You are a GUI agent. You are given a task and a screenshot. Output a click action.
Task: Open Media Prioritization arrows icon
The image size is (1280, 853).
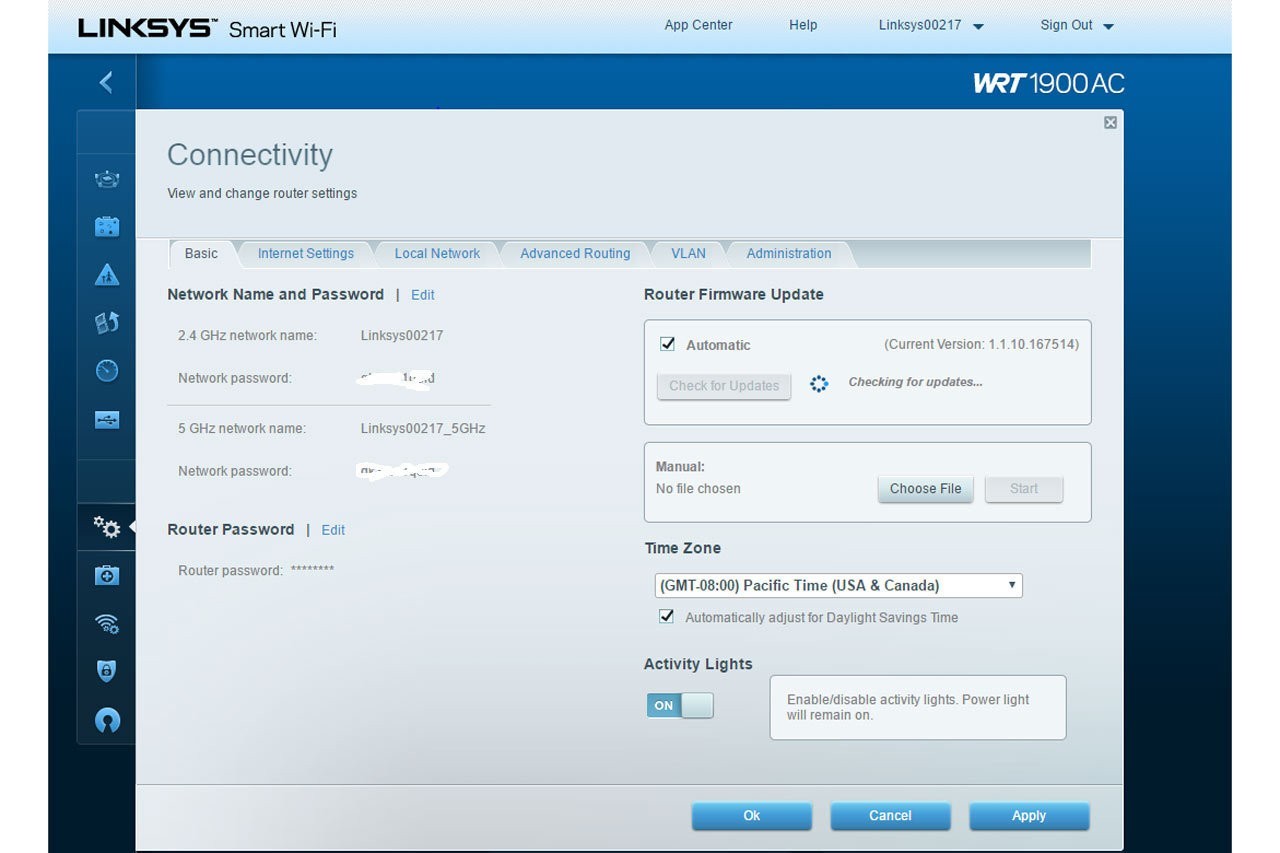tap(107, 322)
